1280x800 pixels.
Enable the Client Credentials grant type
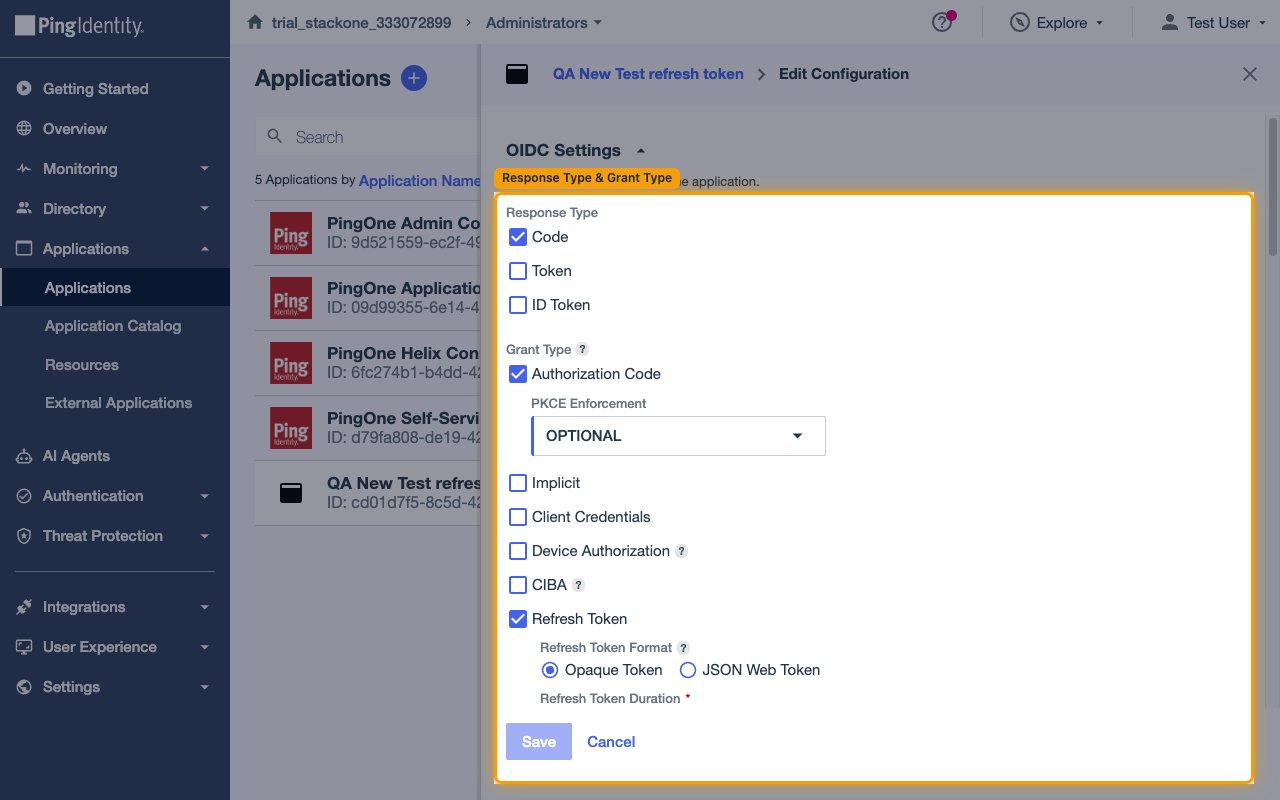point(518,517)
